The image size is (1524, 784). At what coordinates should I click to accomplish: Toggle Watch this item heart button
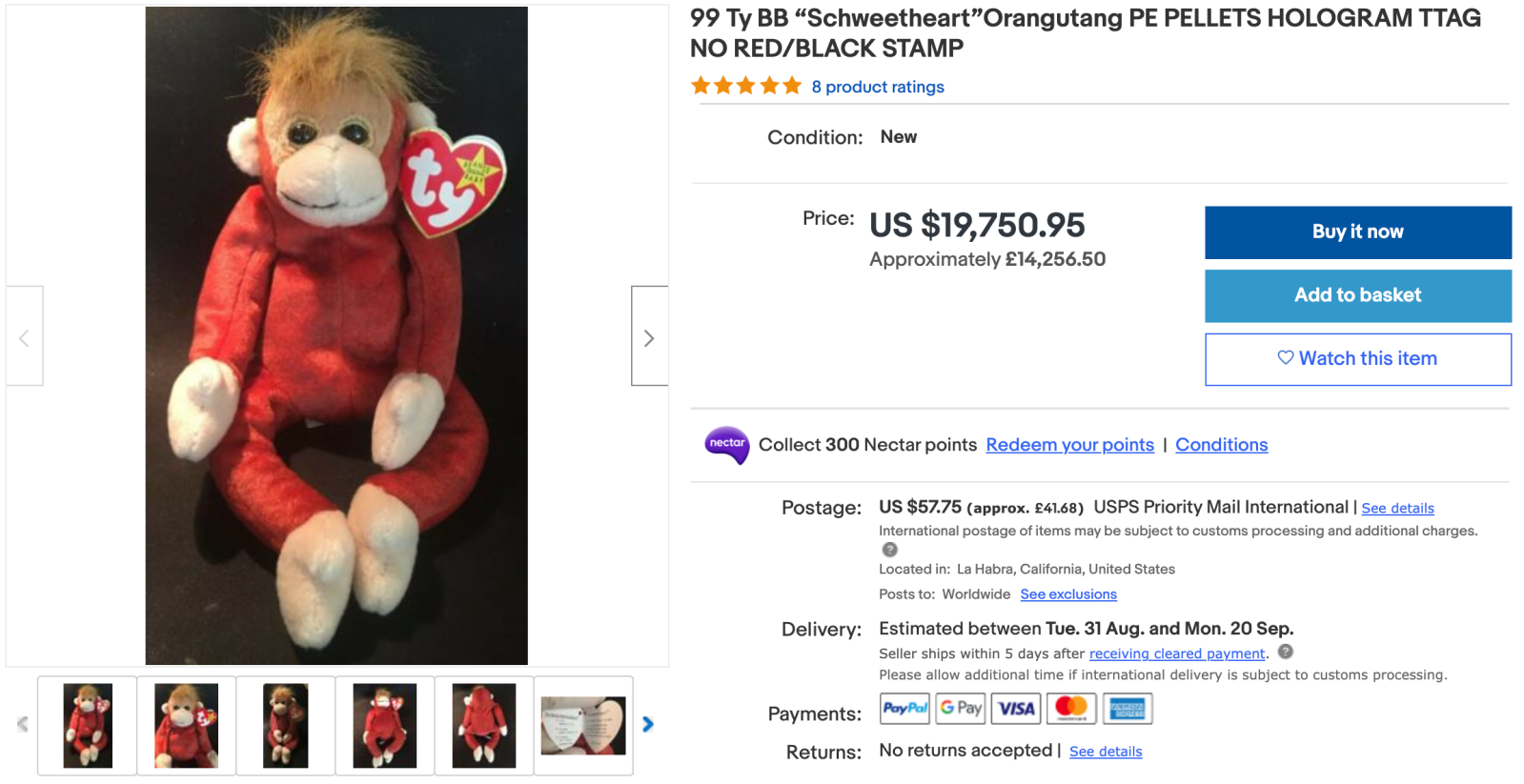1357,359
